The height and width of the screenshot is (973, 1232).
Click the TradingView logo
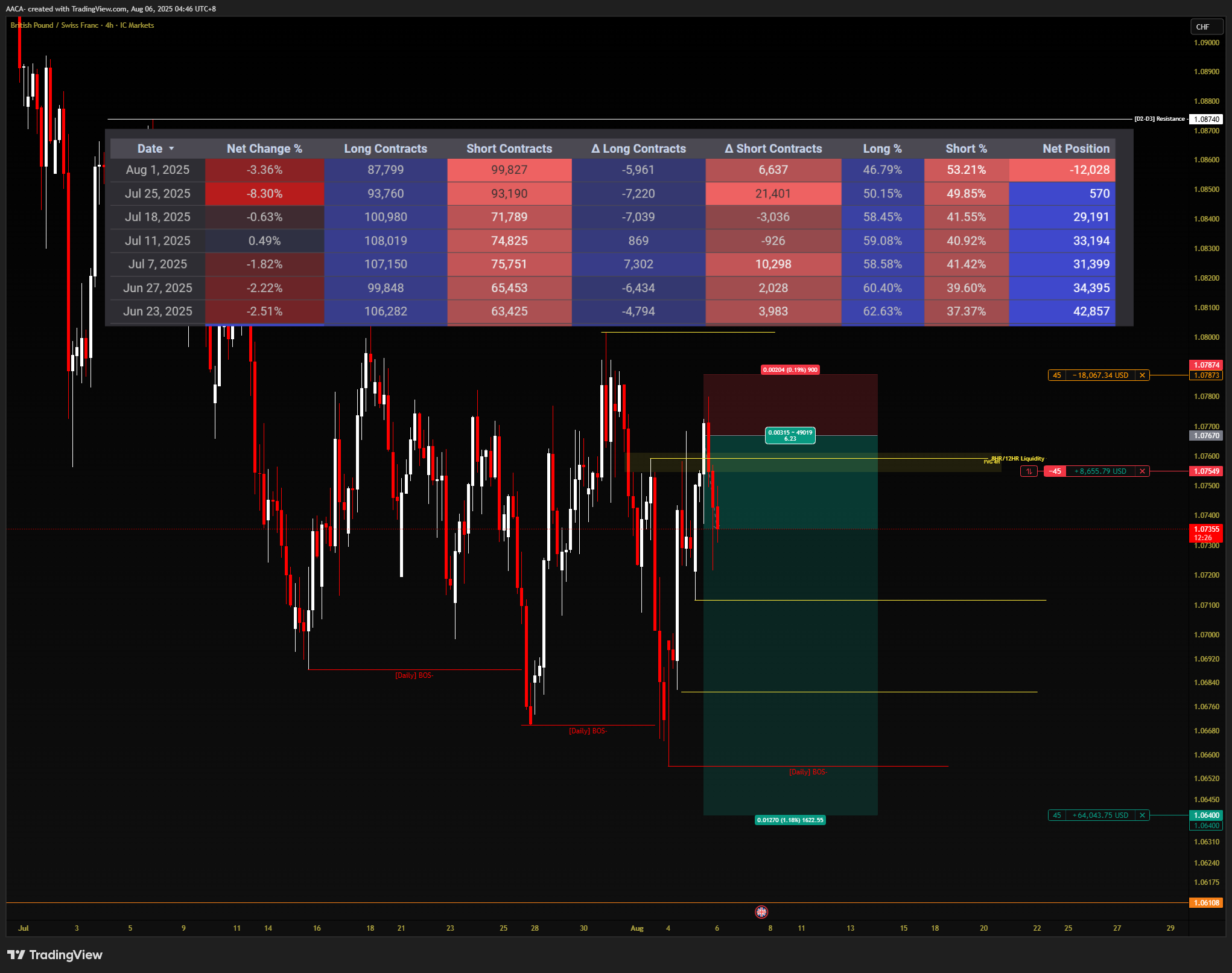(55, 955)
